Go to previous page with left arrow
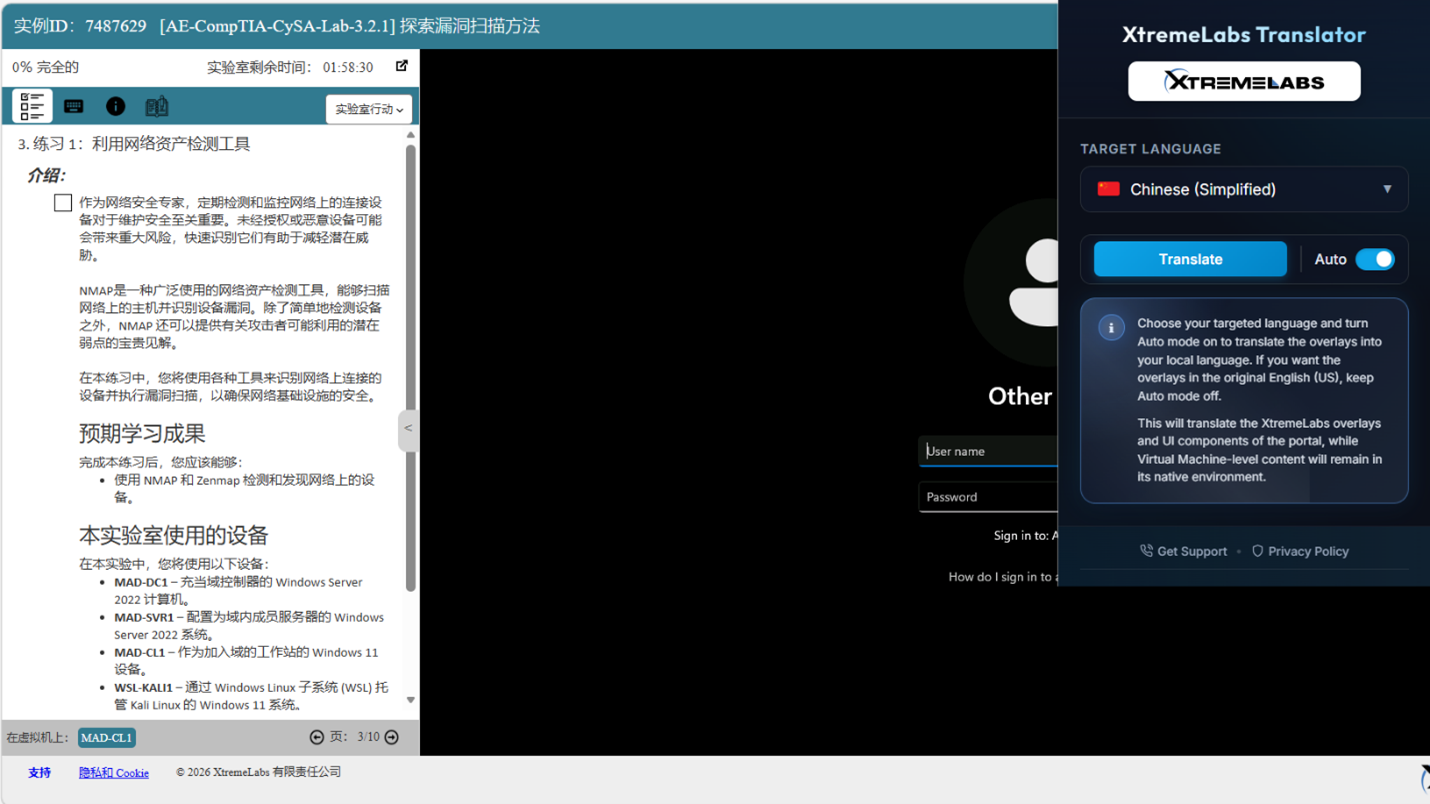This screenshot has width=1430, height=804. (x=317, y=737)
